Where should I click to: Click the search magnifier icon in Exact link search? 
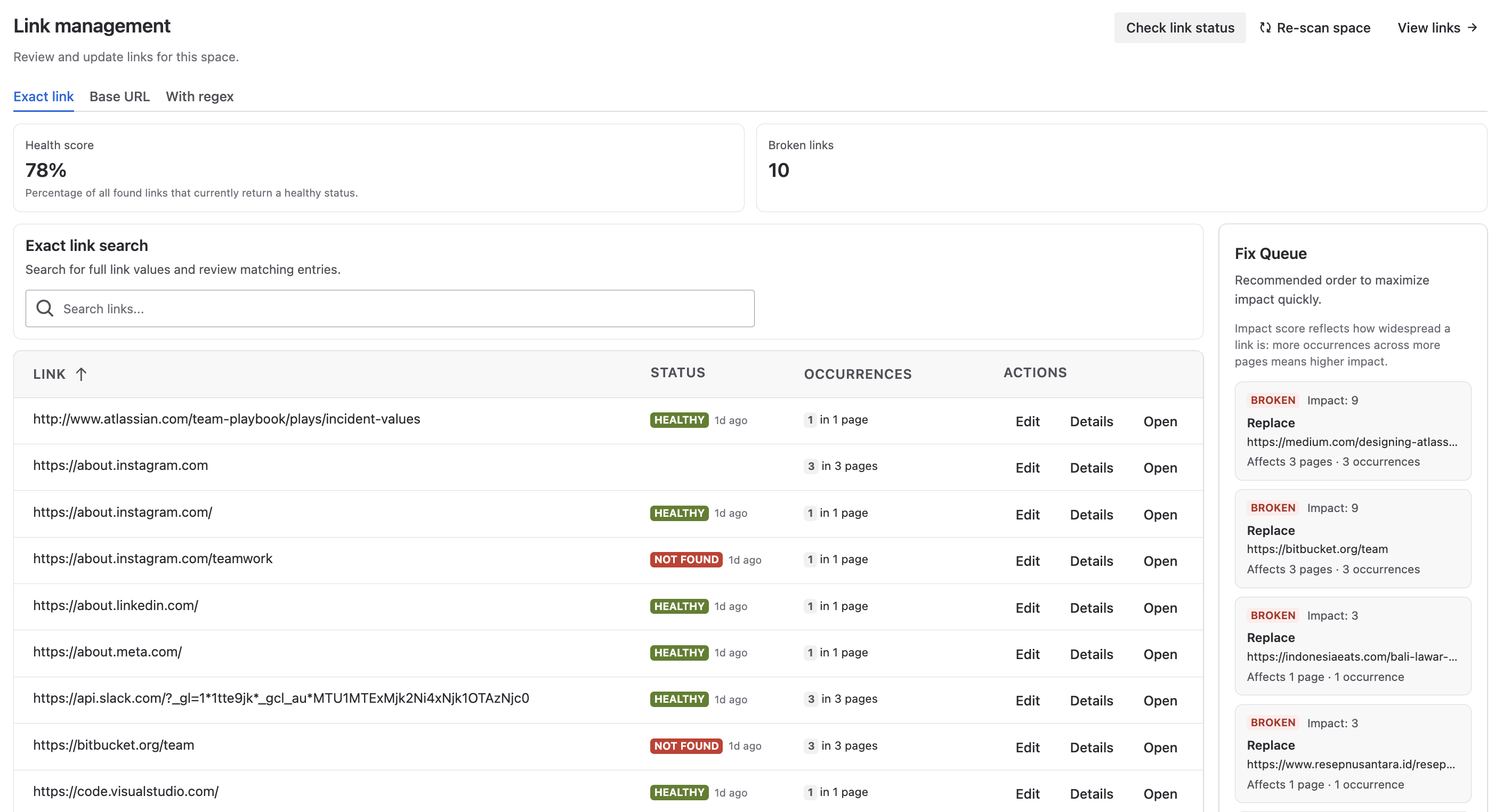(x=44, y=308)
